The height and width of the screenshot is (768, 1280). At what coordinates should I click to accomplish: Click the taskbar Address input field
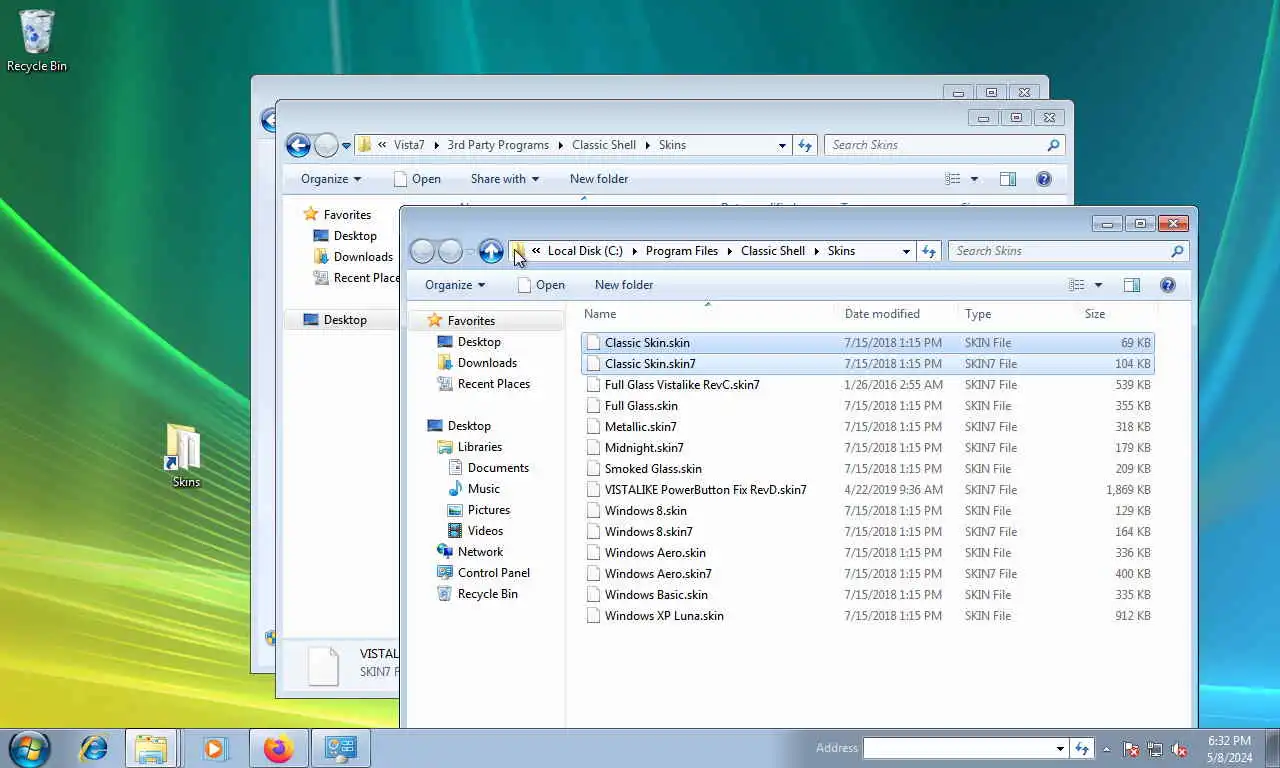(957, 748)
